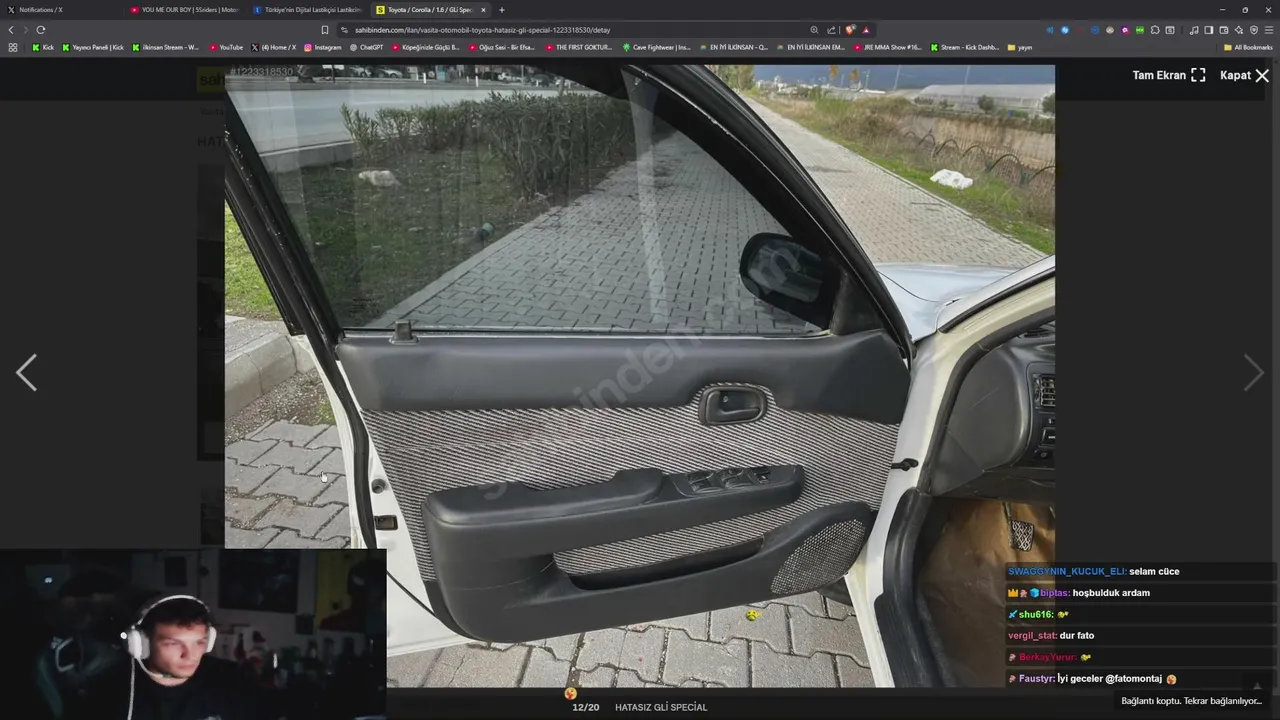Bookmark this page from the address bar
The height and width of the screenshot is (720, 1280).
tap(325, 30)
